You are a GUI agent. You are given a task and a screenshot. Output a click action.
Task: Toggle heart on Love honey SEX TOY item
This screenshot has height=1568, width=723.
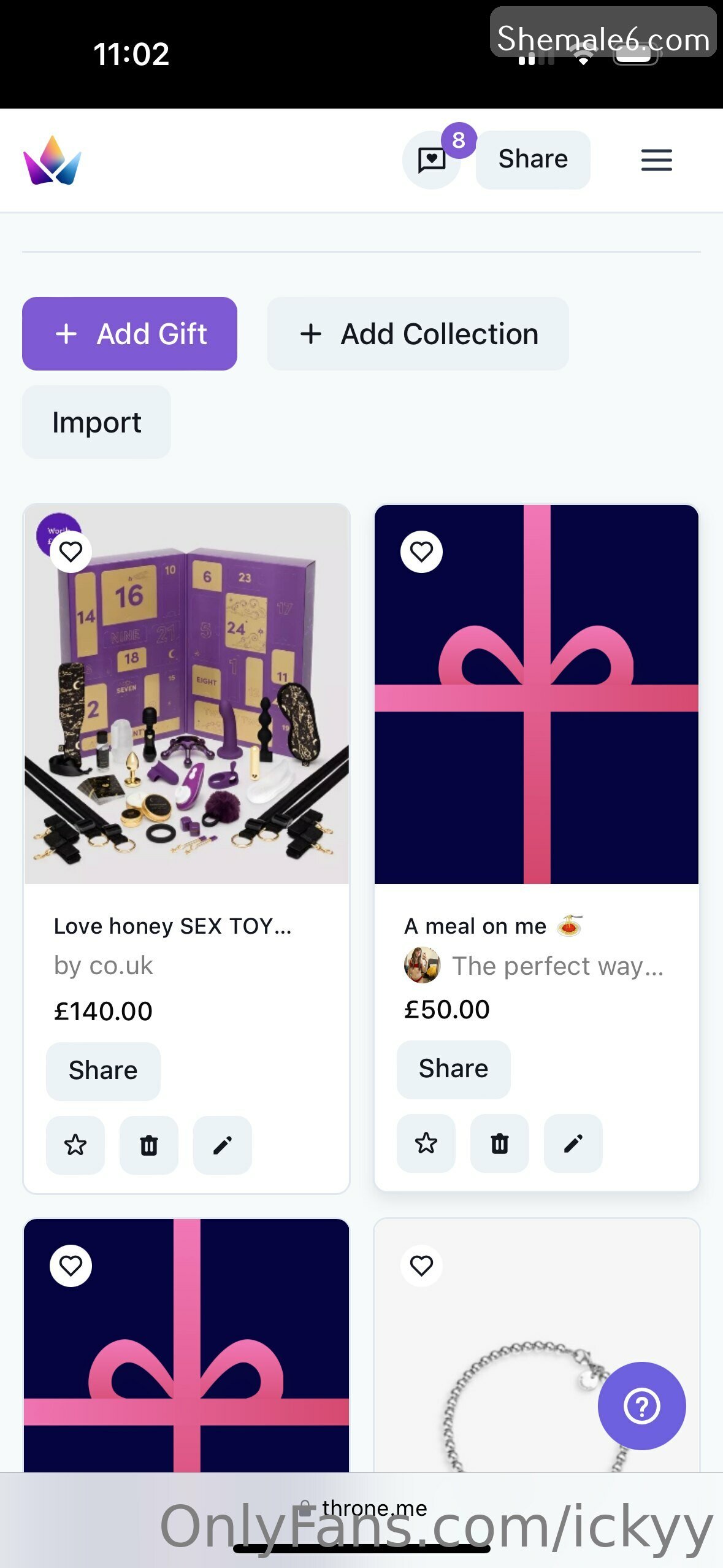(x=71, y=552)
